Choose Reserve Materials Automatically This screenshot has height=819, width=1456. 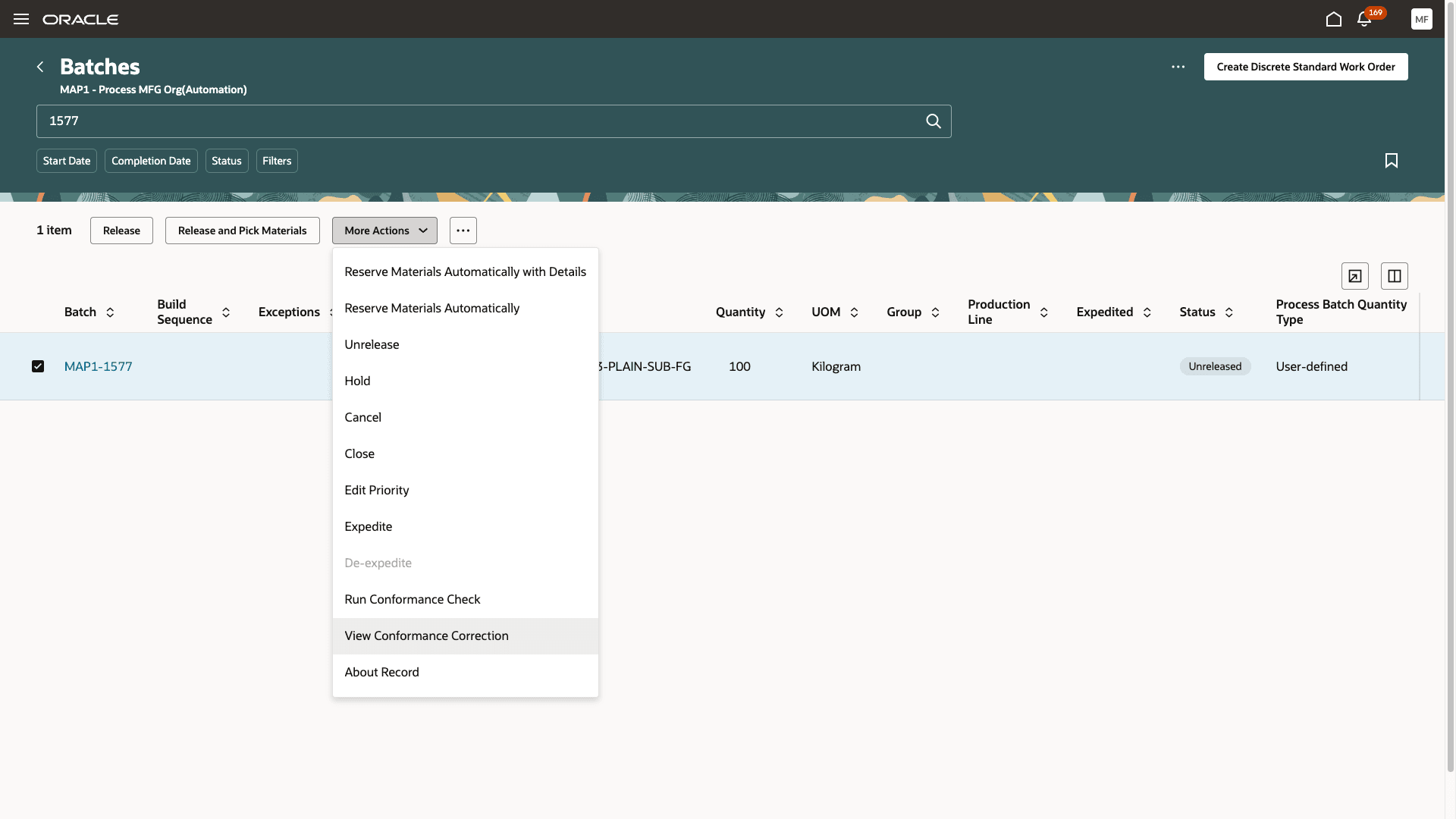pyautogui.click(x=466, y=309)
